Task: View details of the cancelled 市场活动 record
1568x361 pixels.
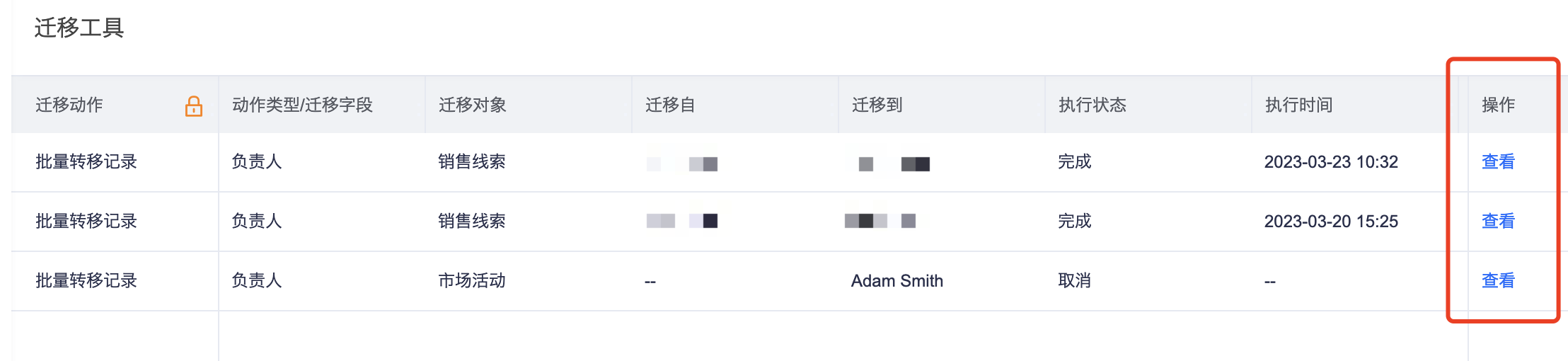Action: point(1498,281)
